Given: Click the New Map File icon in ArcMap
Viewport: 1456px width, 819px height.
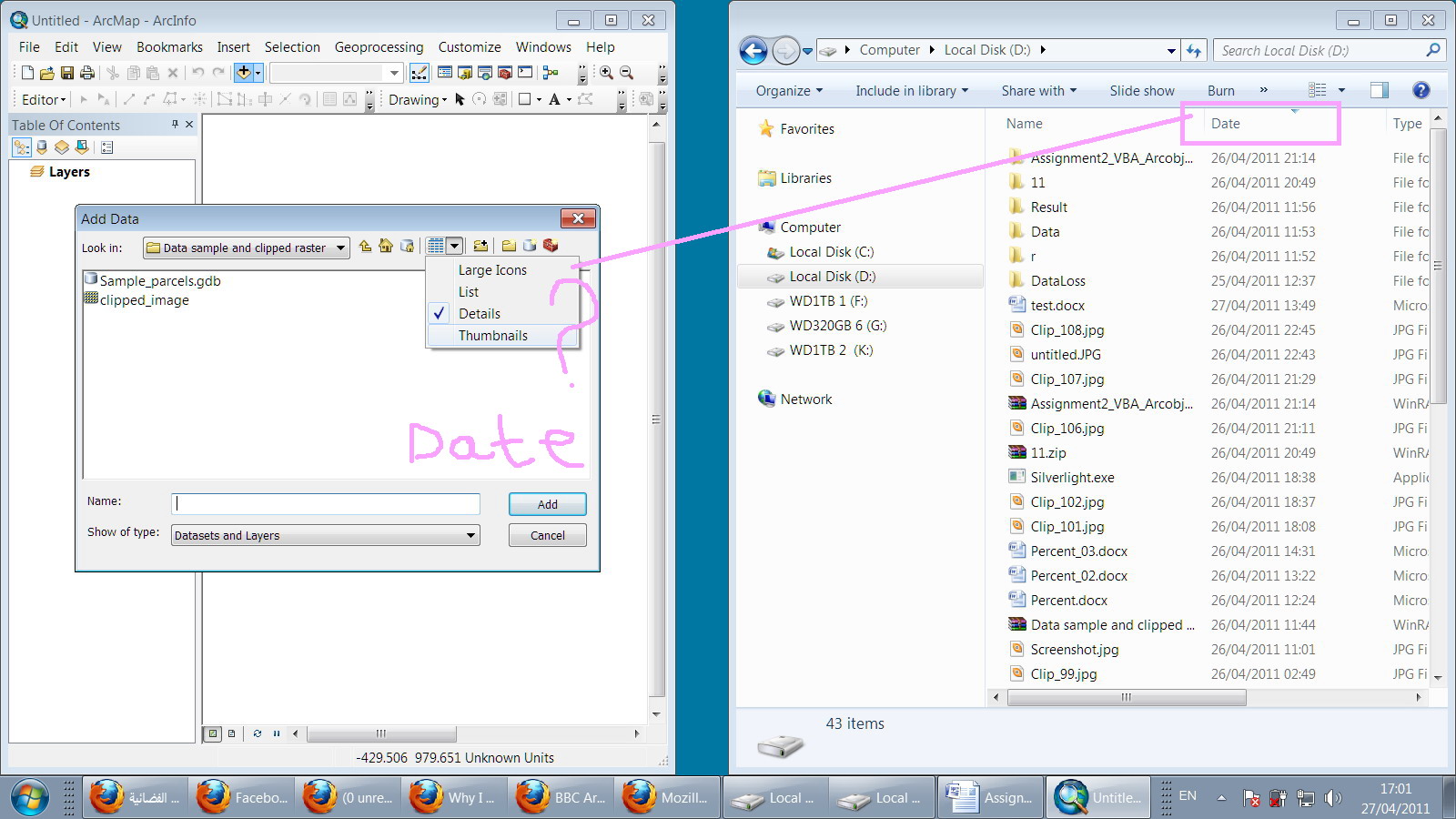Looking at the screenshot, I should pos(27,73).
